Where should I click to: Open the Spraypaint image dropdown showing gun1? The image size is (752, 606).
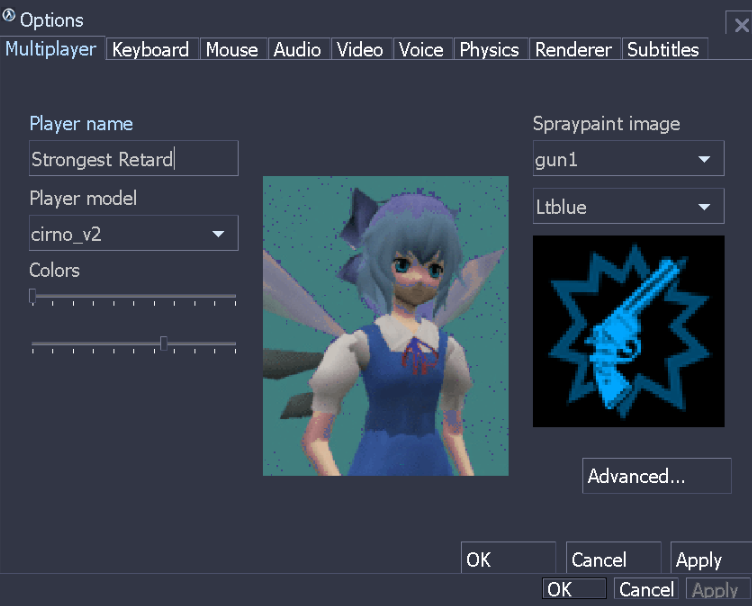click(x=629, y=158)
